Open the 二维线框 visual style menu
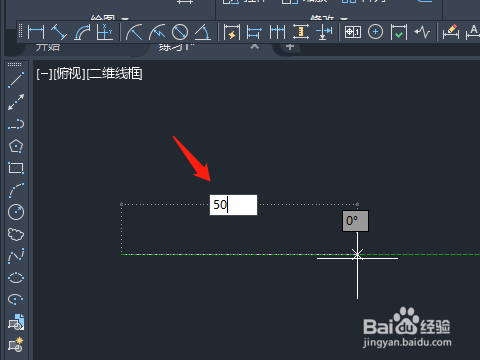Image resolution: width=480 pixels, height=360 pixels. [114, 74]
